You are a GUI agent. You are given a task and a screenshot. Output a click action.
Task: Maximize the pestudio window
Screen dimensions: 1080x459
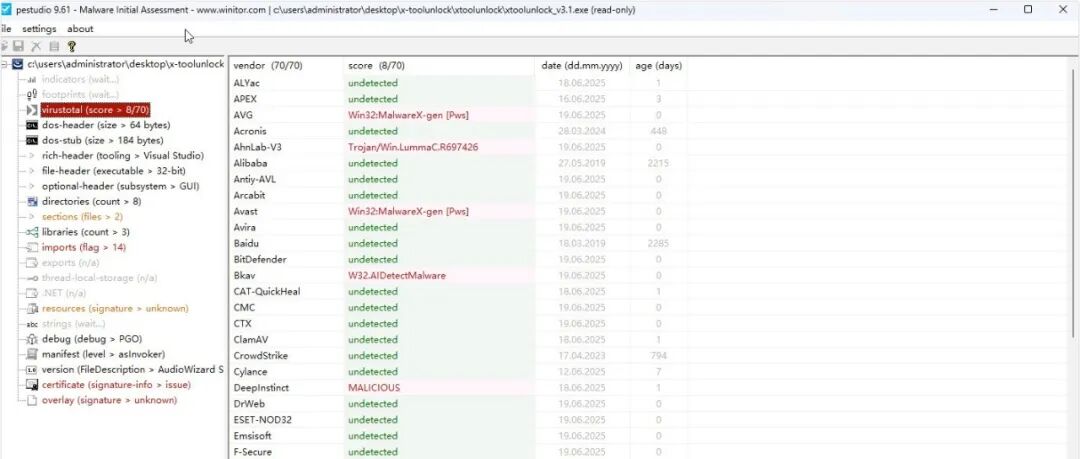point(1028,10)
